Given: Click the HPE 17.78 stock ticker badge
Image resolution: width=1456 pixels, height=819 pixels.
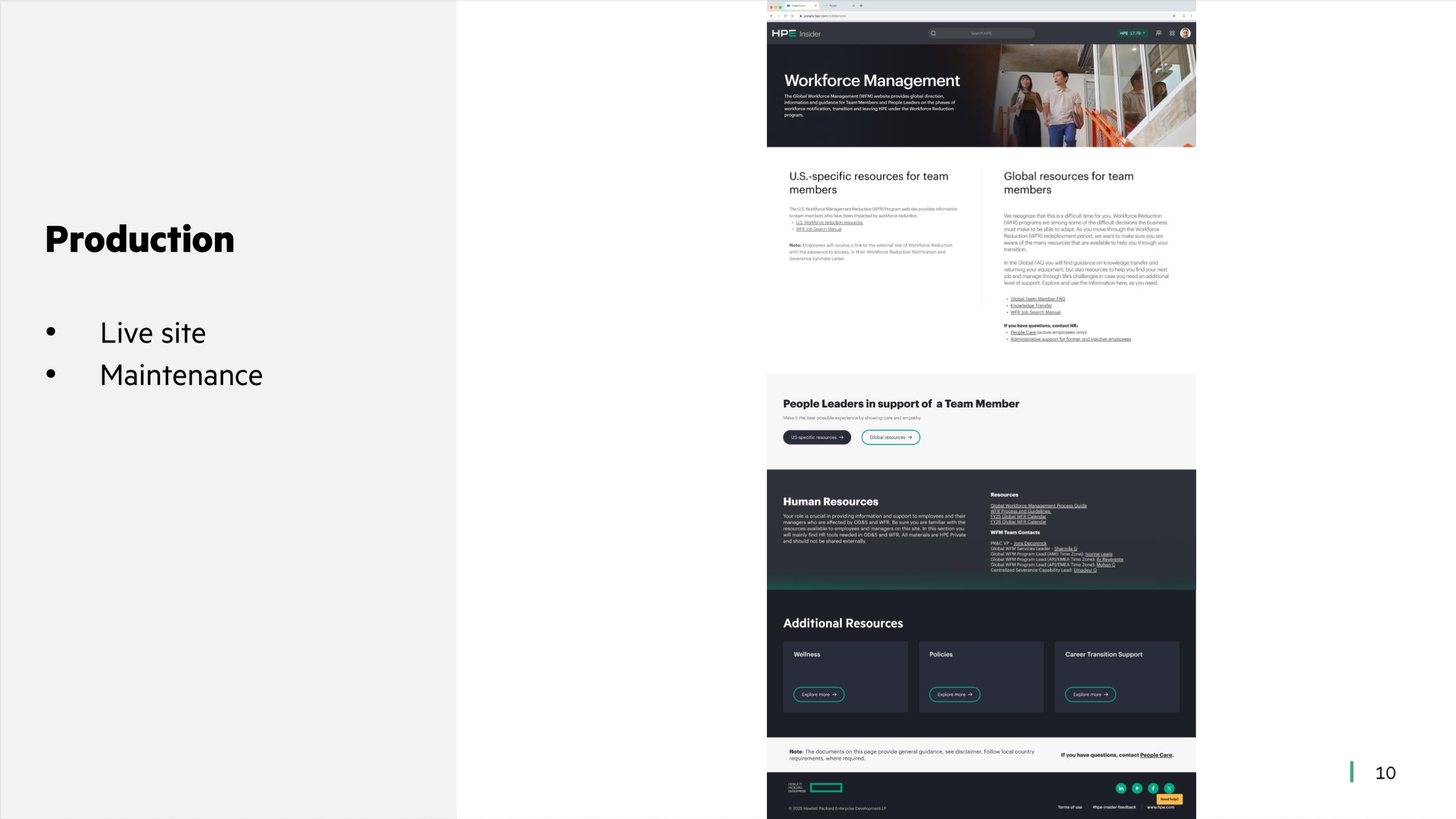Looking at the screenshot, I should point(1132,33).
